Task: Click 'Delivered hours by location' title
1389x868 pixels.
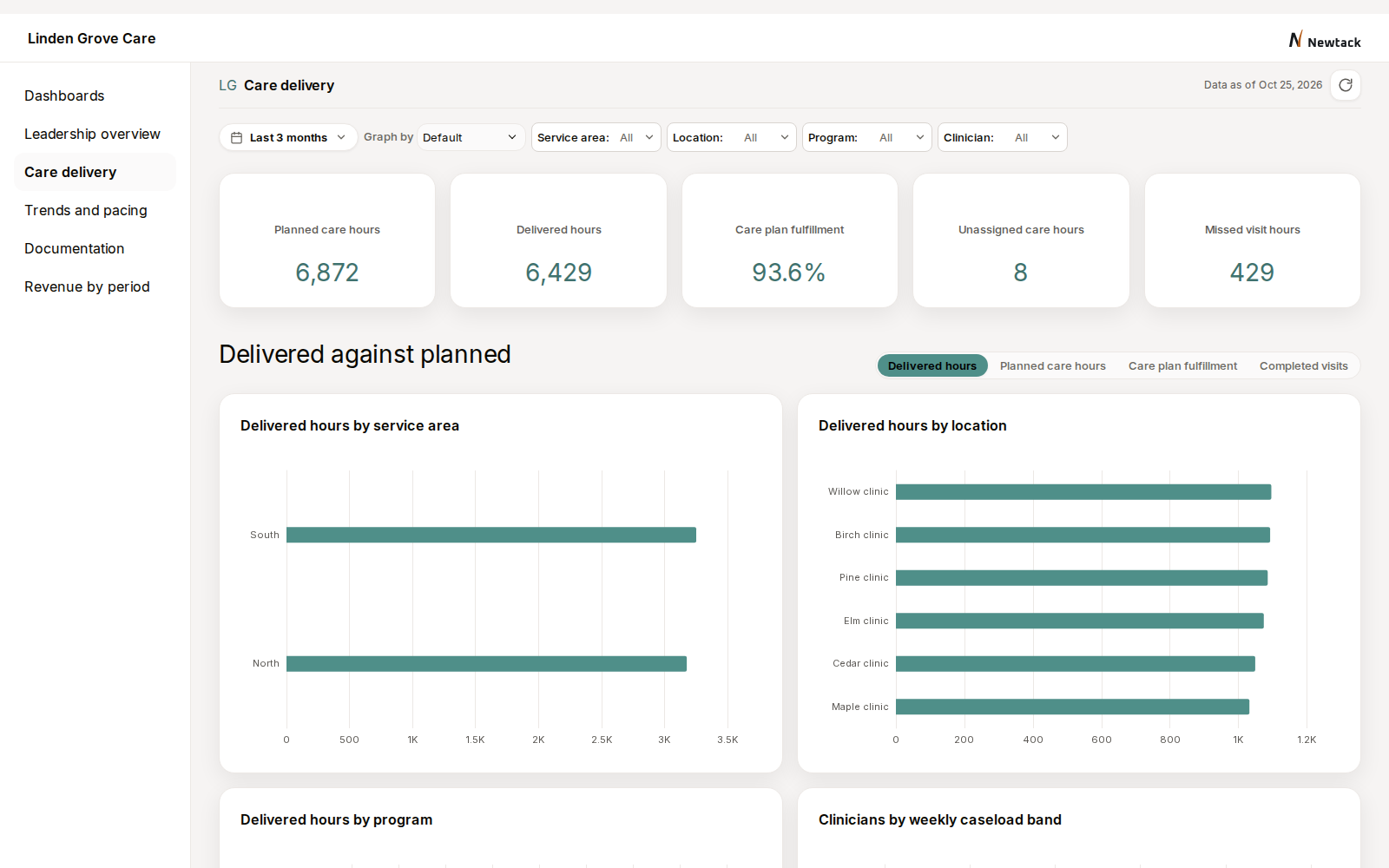Action: click(912, 425)
